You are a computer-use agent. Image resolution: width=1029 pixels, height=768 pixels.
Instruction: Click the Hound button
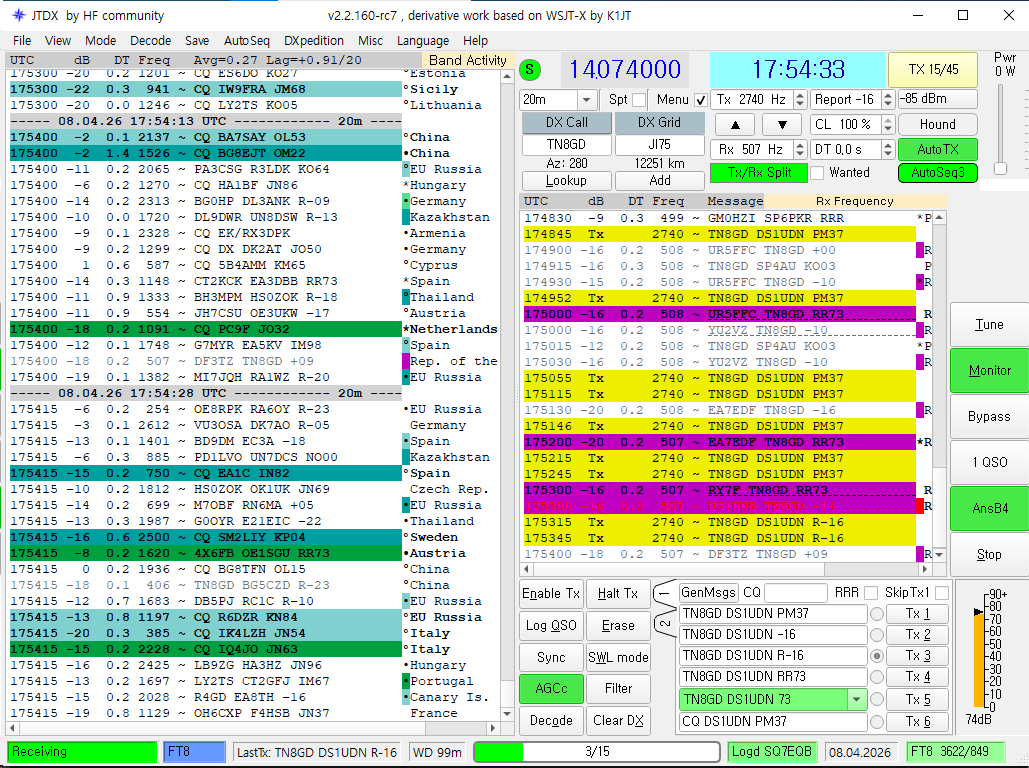[938, 125]
